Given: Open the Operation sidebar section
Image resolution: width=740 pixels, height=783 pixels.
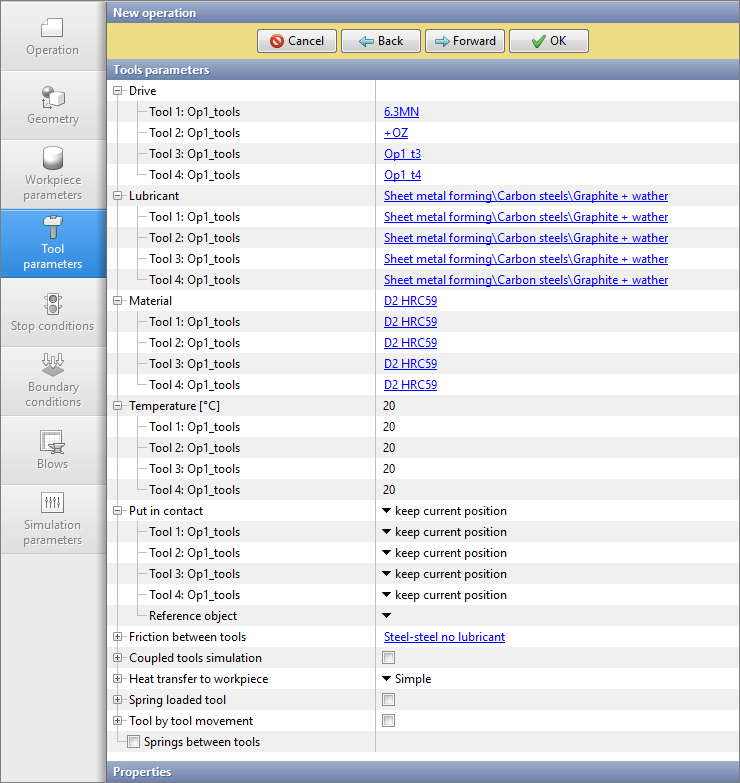Looking at the screenshot, I should click(52, 36).
